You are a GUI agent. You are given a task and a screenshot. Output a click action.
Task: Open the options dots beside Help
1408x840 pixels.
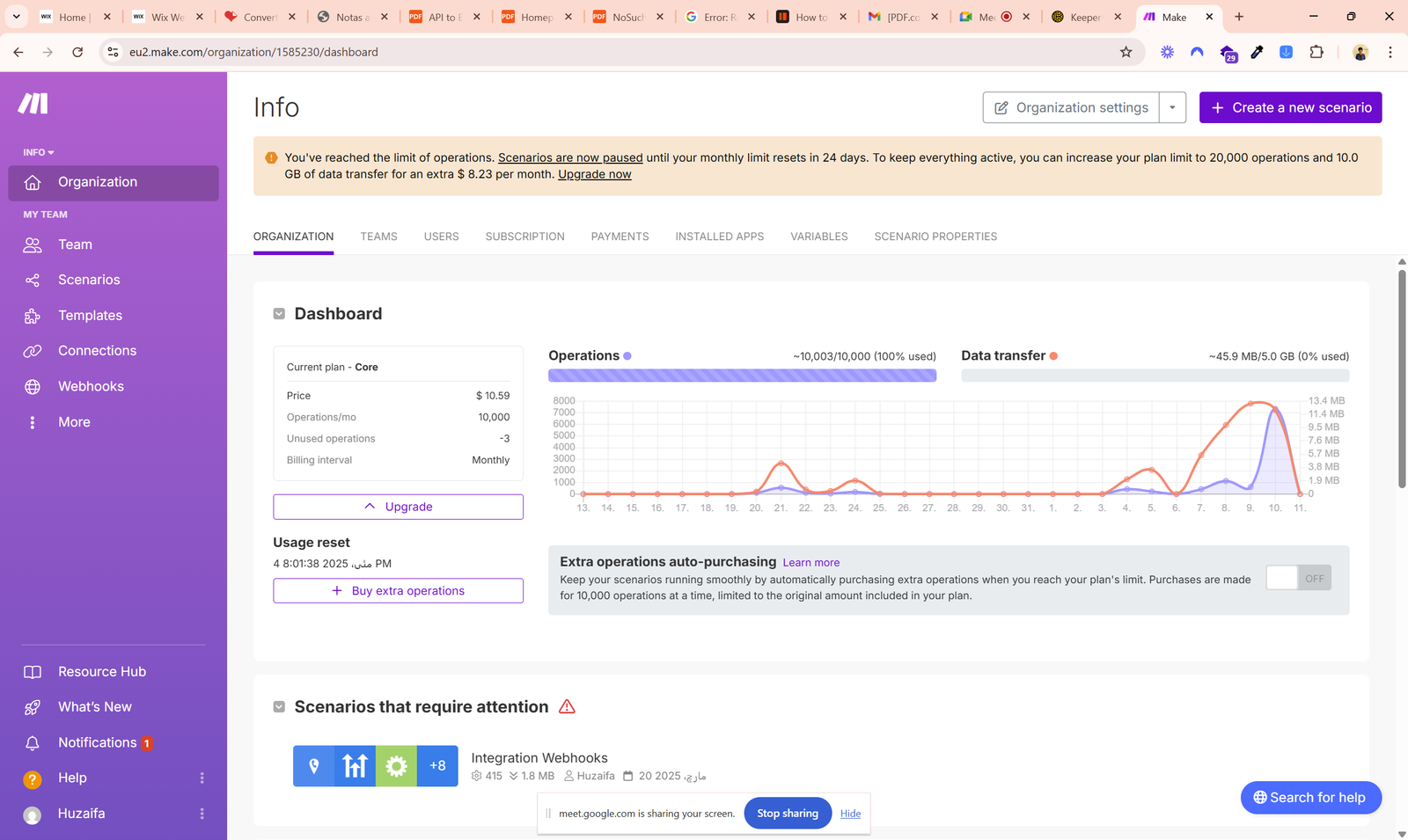(x=202, y=778)
